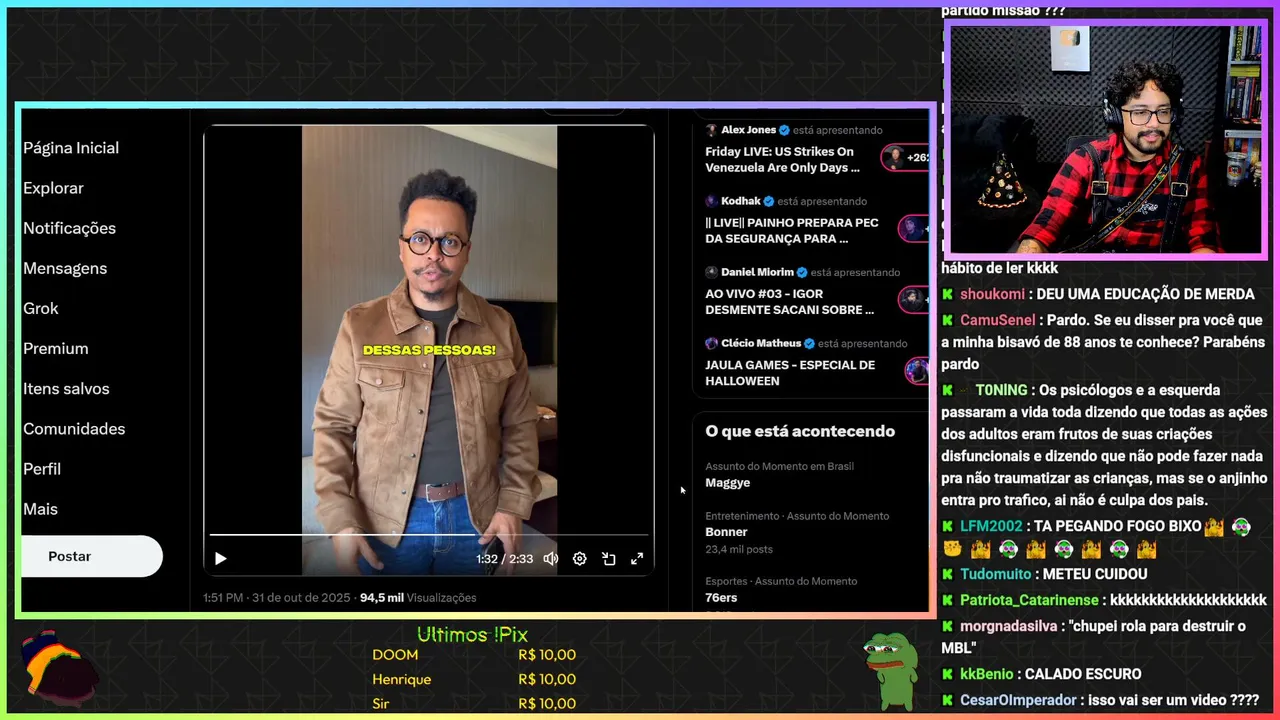The height and width of the screenshot is (720, 1280).
Task: Click the Sir pix donation row
Action: click(474, 703)
